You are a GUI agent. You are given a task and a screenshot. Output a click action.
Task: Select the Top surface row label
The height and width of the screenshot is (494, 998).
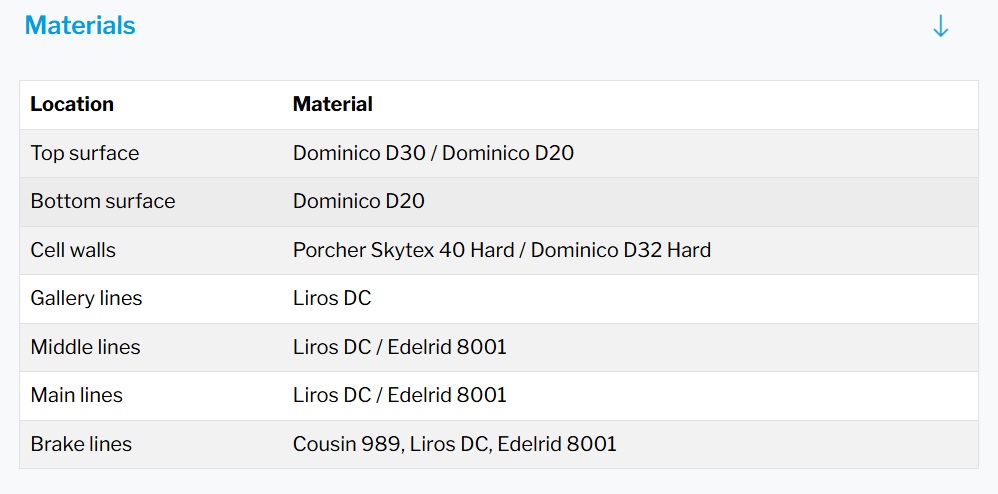click(x=85, y=153)
